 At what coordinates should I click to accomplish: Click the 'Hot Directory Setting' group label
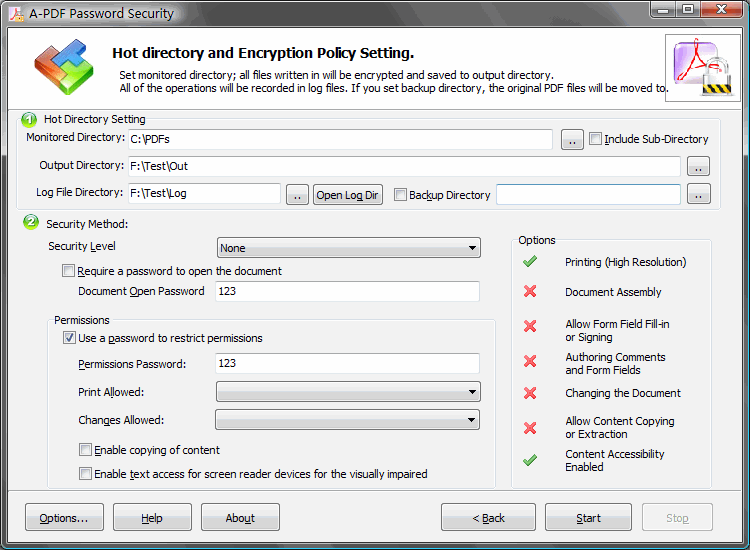[x=95, y=119]
